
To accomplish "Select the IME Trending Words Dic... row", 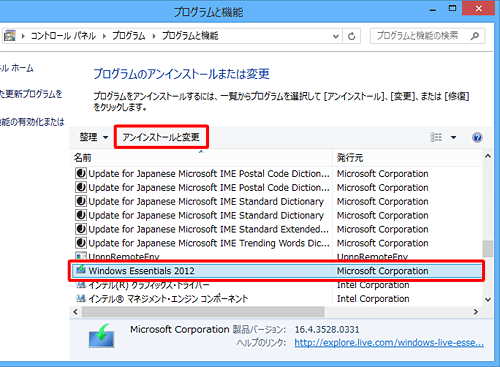I will [x=277, y=243].
